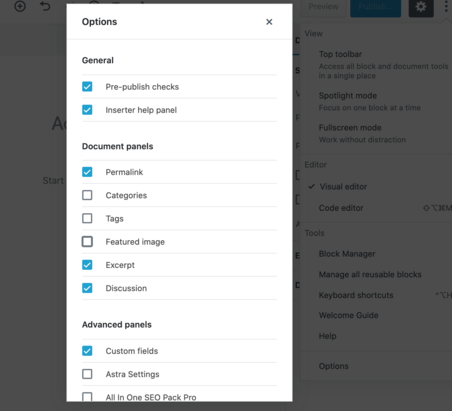
Task: Enable the Featured image checkbox
Action: pyautogui.click(x=87, y=241)
